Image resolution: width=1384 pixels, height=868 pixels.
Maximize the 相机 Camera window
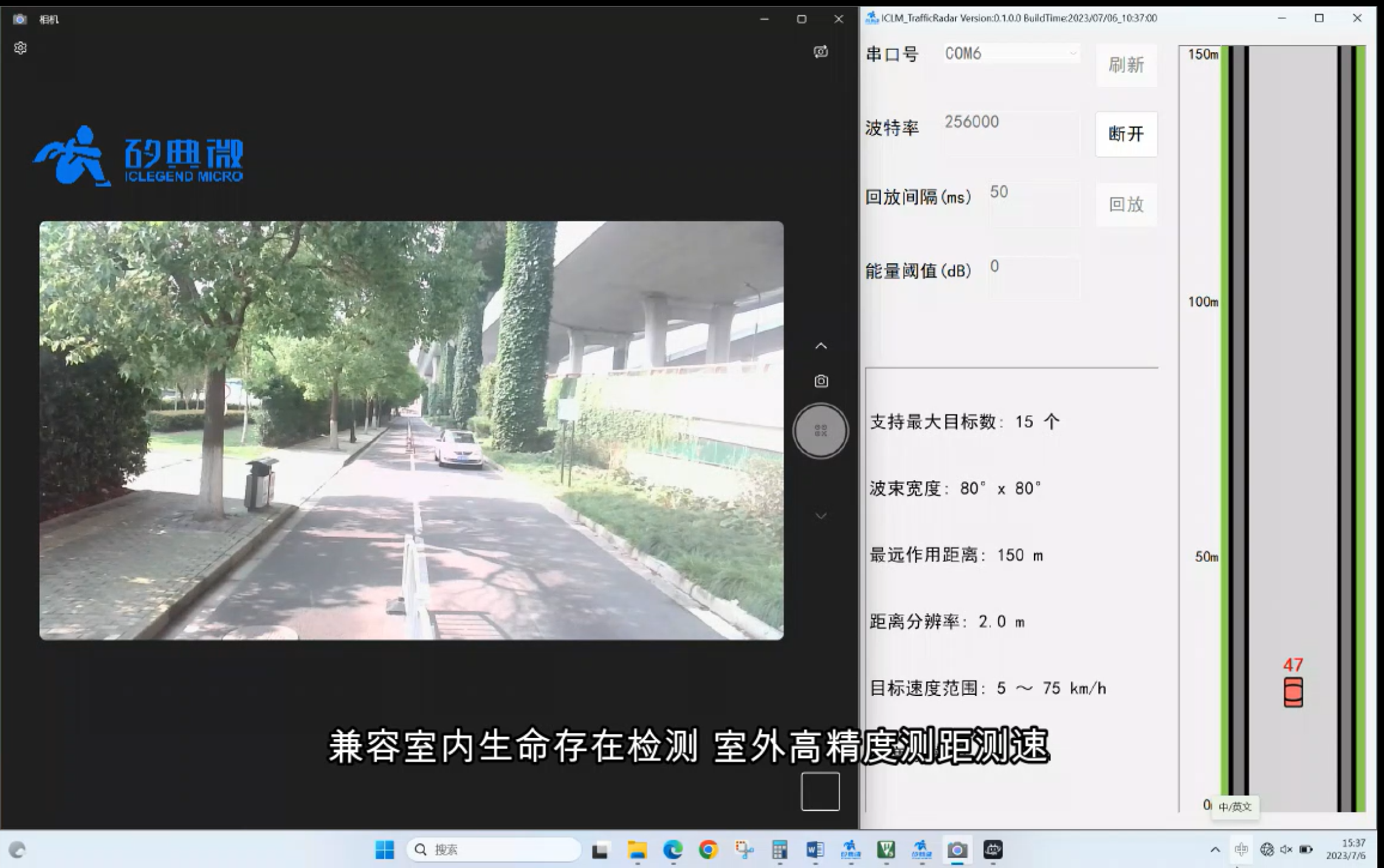coord(802,19)
